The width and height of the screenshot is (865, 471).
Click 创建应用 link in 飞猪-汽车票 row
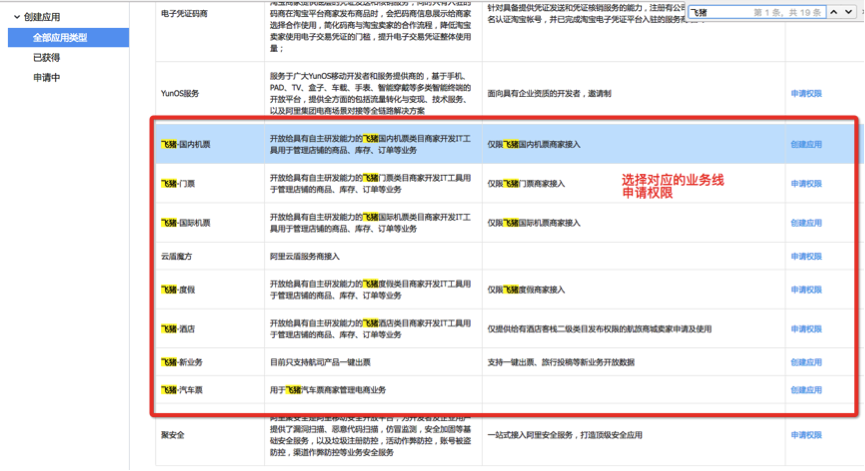[806, 390]
